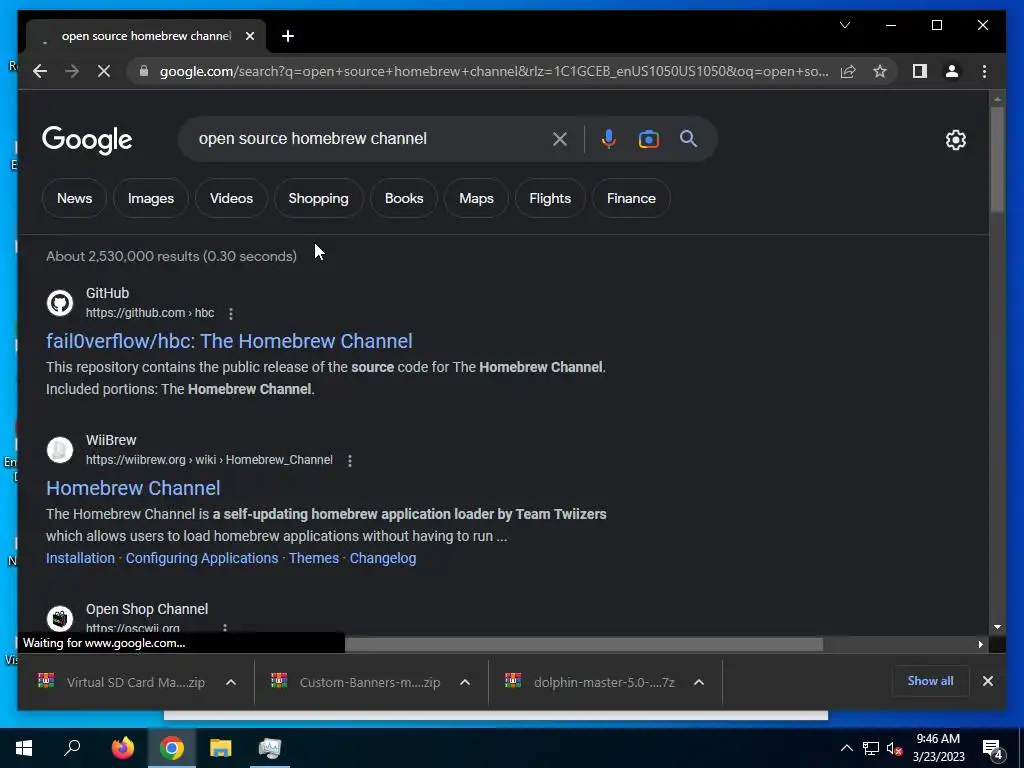Click the WiiBrew favicon
Viewport: 1024px width, 768px height.
click(x=59, y=450)
